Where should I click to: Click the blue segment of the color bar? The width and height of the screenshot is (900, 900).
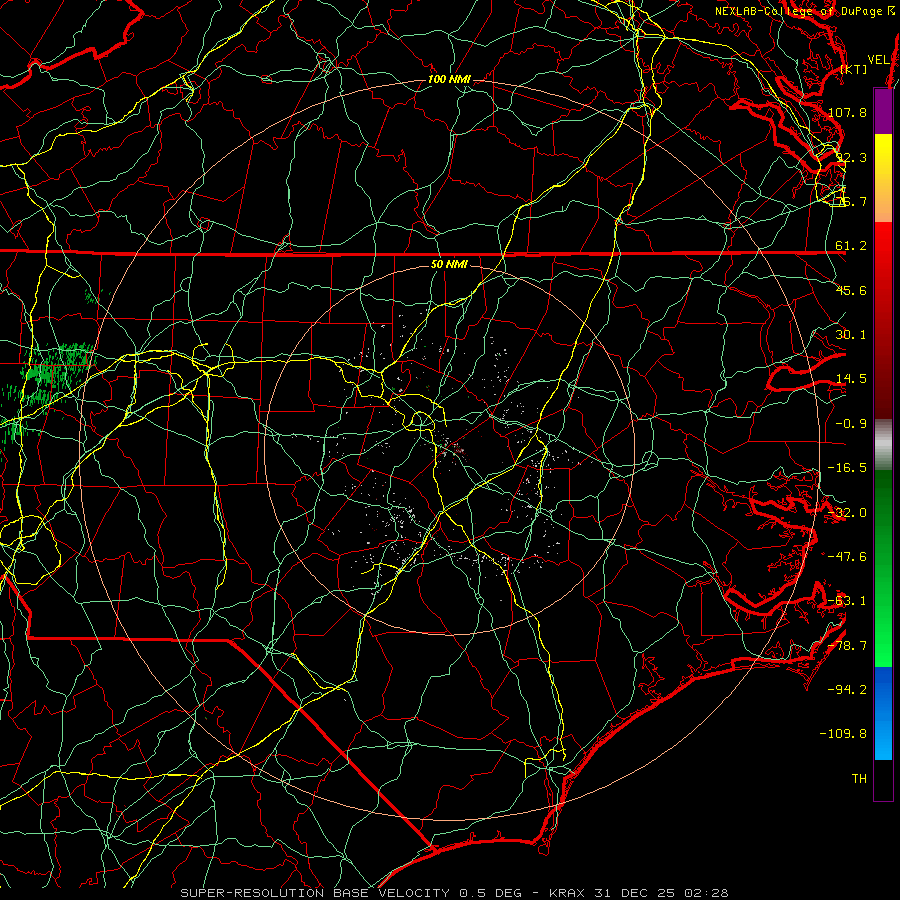pos(883,713)
